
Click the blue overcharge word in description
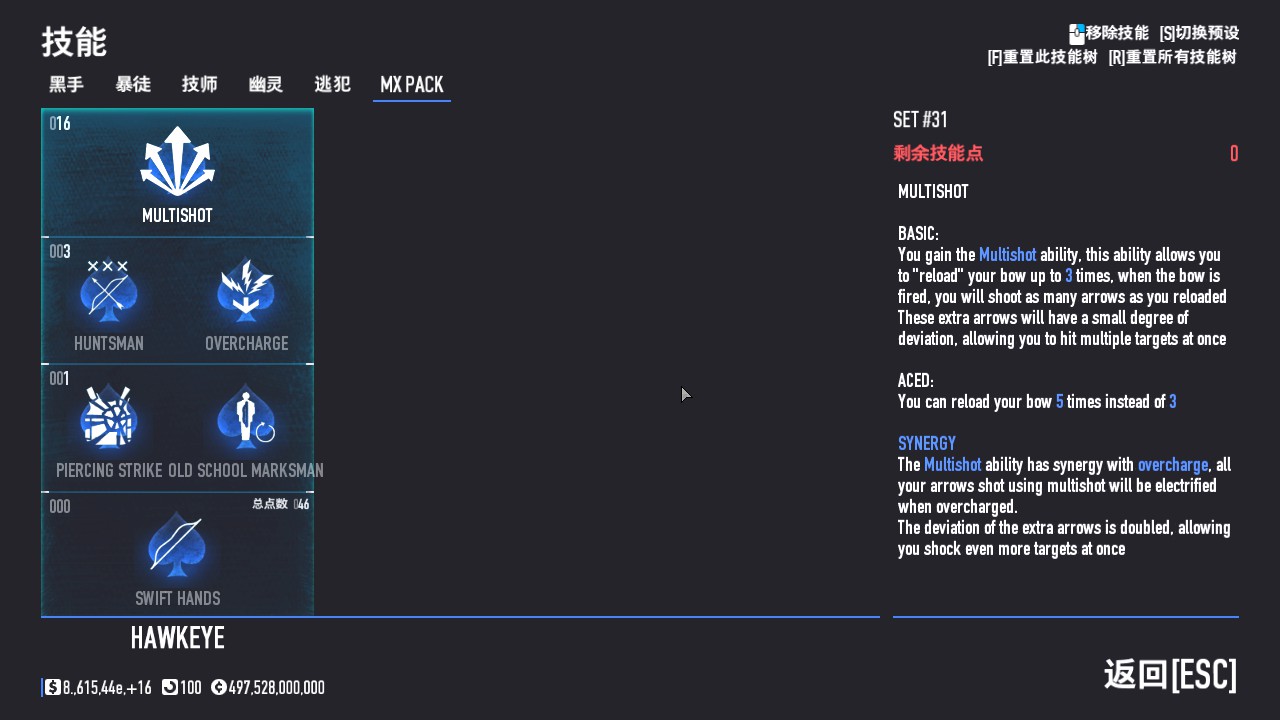coord(1173,465)
